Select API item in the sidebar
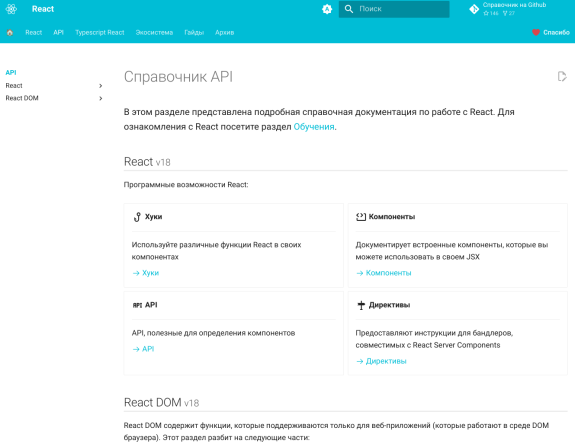This screenshot has height=447, width=575. coord(11,73)
